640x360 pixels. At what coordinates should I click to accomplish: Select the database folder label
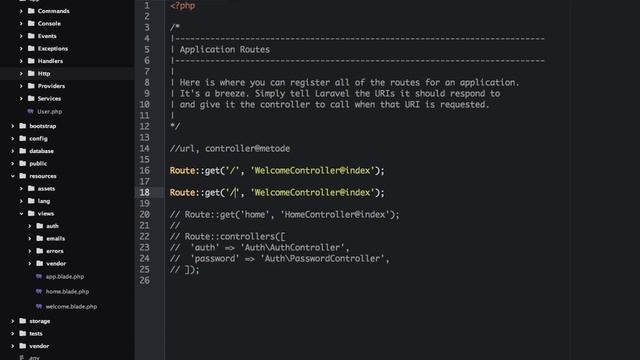41,151
